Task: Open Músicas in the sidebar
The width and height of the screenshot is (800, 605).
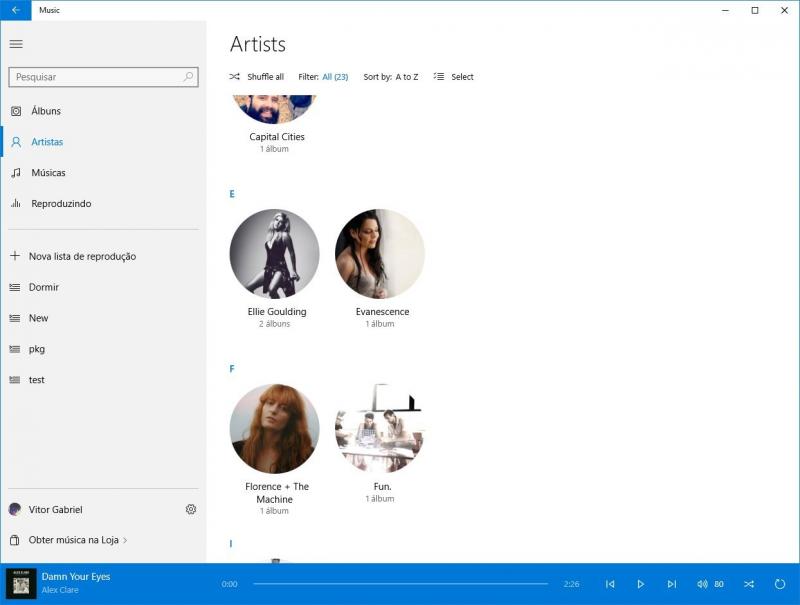Action: click(48, 173)
